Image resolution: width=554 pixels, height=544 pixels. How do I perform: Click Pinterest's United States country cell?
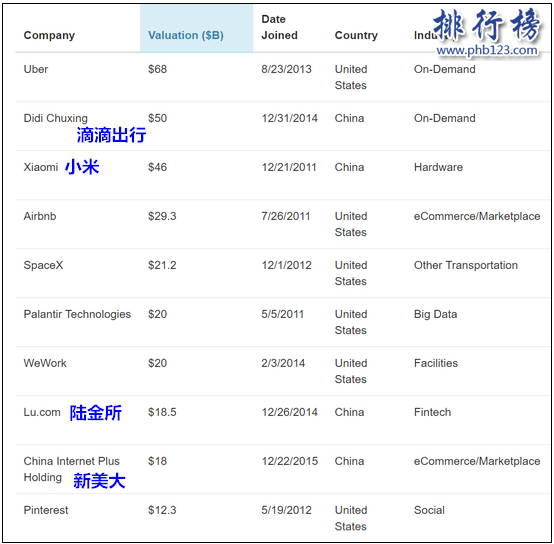[x=351, y=518]
